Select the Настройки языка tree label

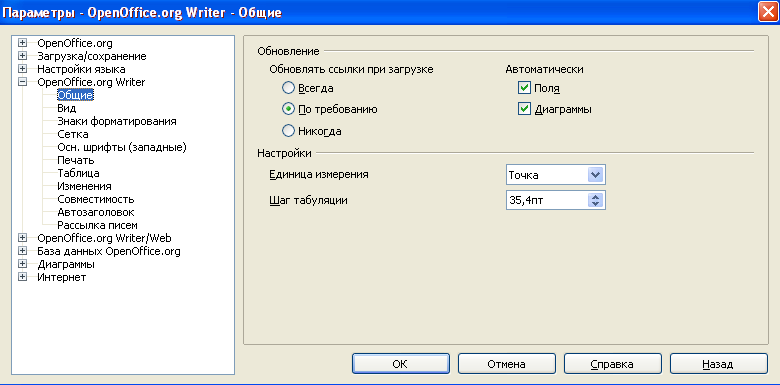click(81, 69)
